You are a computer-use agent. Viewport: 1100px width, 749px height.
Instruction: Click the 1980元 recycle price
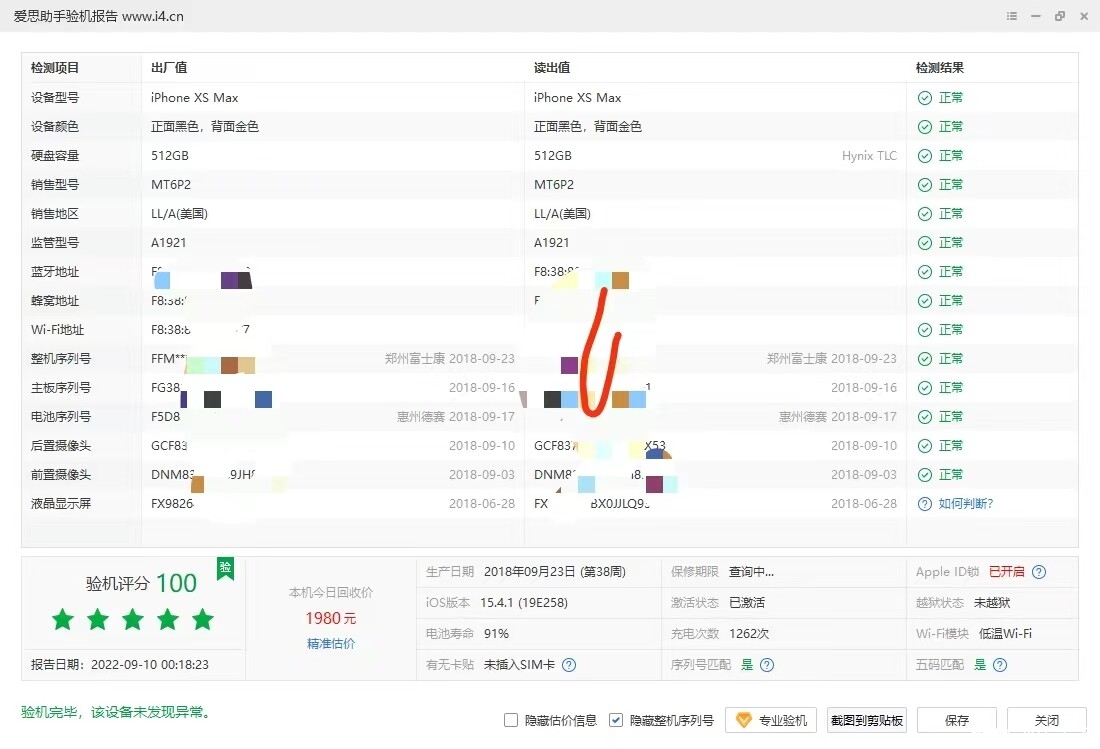330,618
